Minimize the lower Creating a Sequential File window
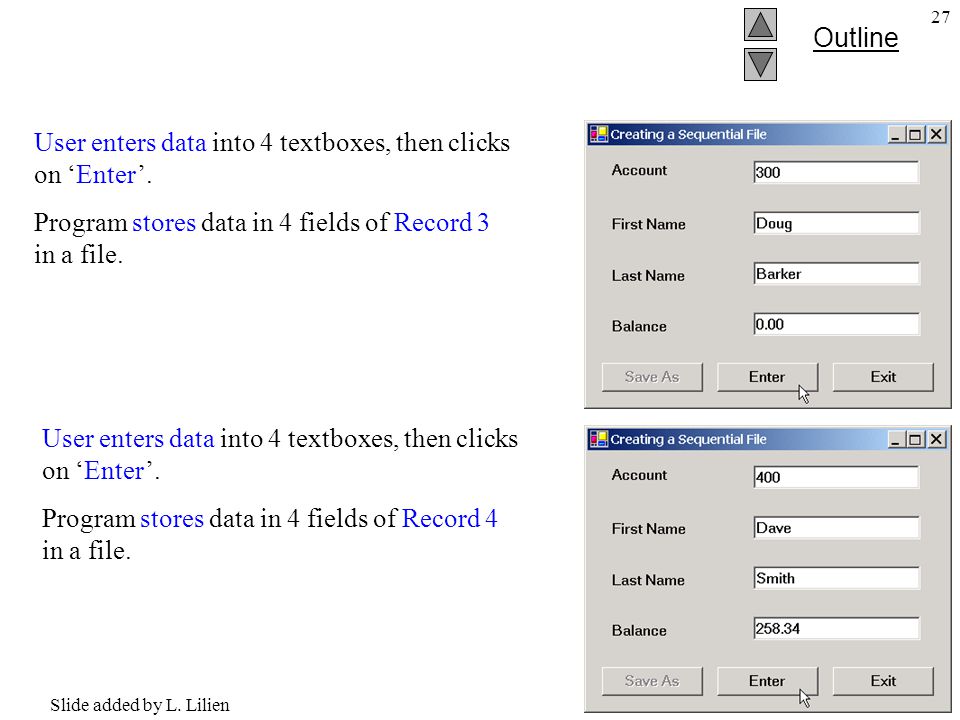This screenshot has height=720, width=960. (x=896, y=440)
